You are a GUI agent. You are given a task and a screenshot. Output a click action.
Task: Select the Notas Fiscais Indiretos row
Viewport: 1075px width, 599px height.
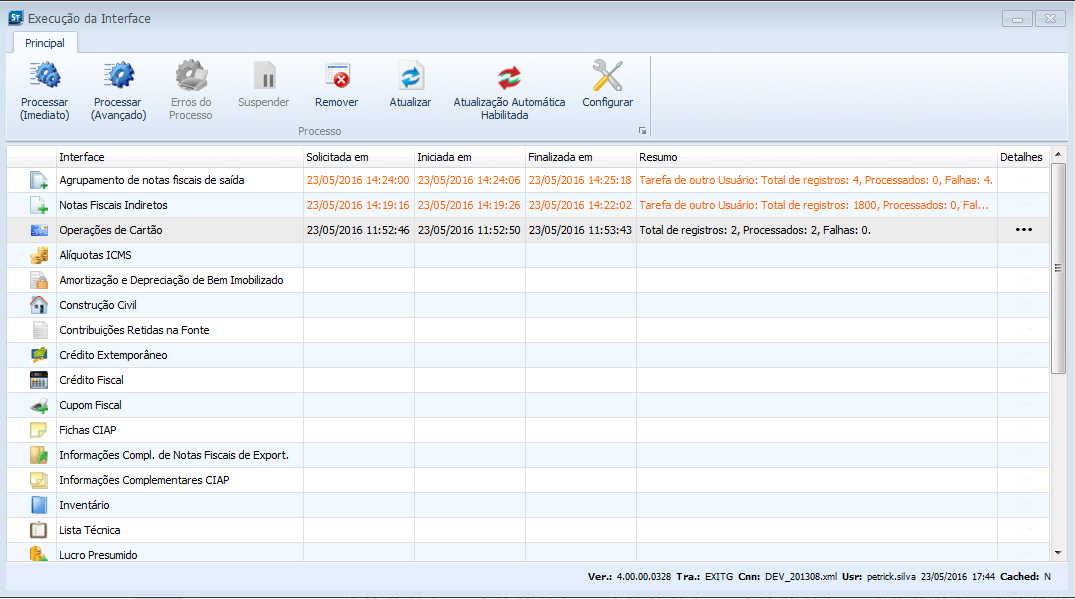(x=113, y=205)
